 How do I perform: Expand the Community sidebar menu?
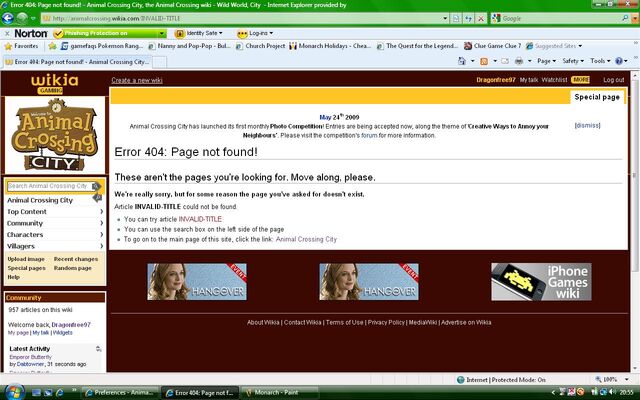tap(55, 223)
